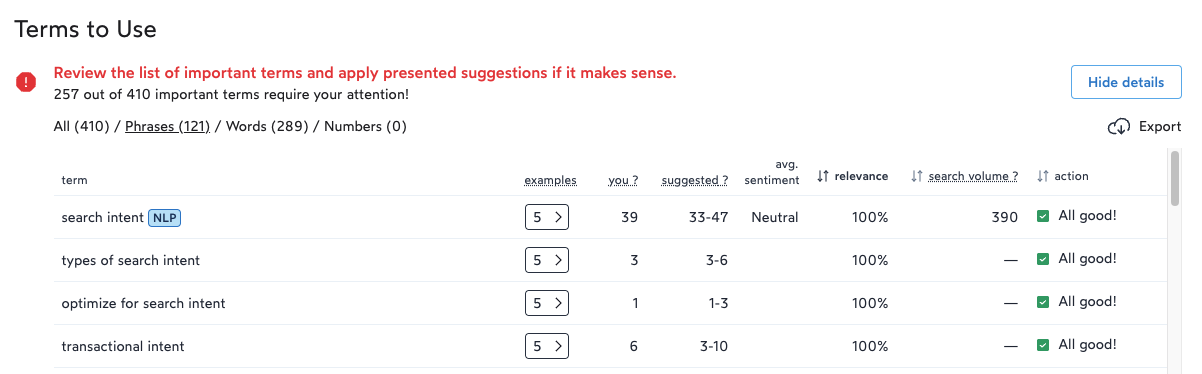
Task: Click the 'you ?' column help header
Action: 623,180
